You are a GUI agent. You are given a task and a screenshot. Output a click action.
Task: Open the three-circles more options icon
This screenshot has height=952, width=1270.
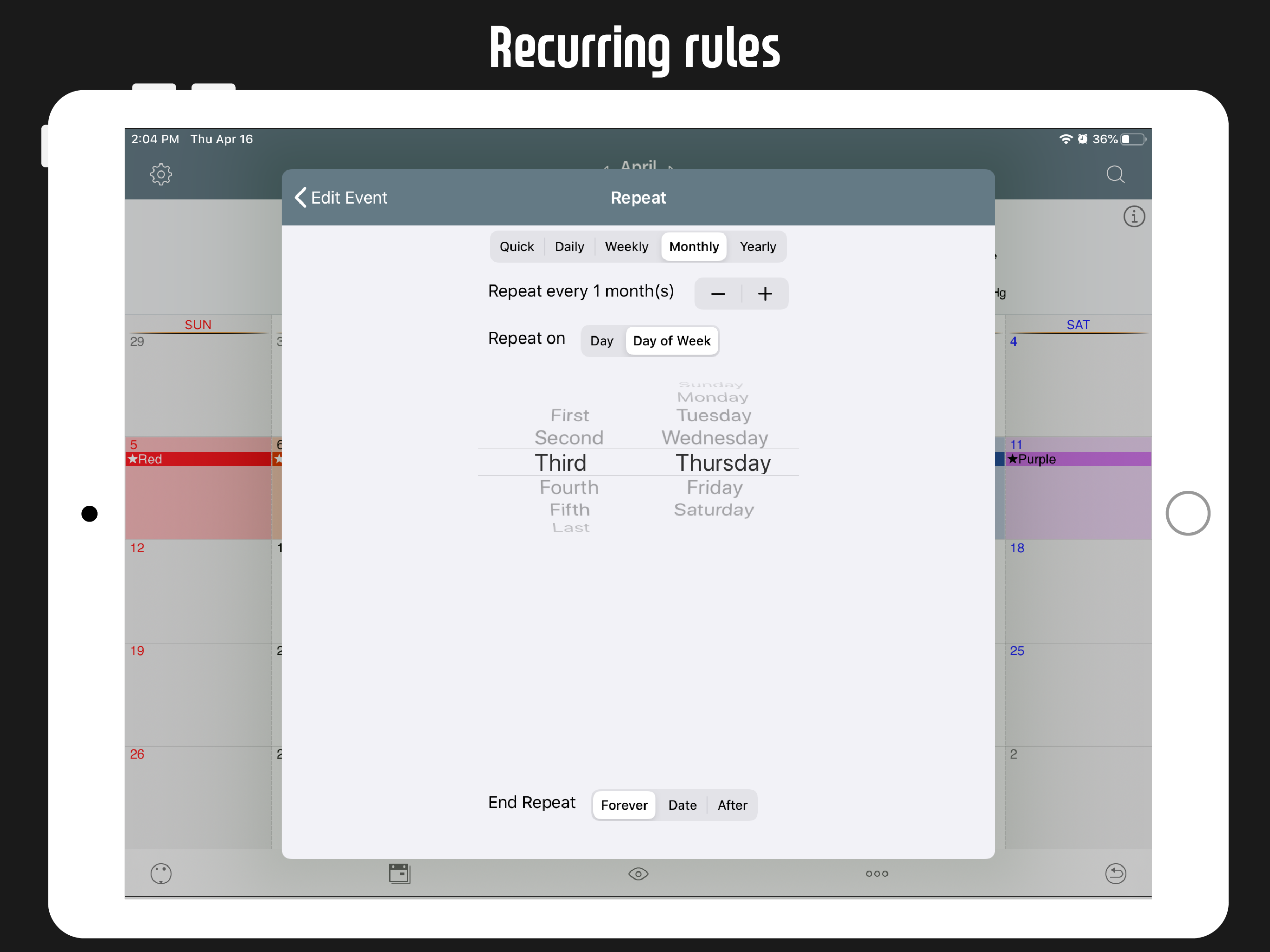pyautogui.click(x=877, y=873)
